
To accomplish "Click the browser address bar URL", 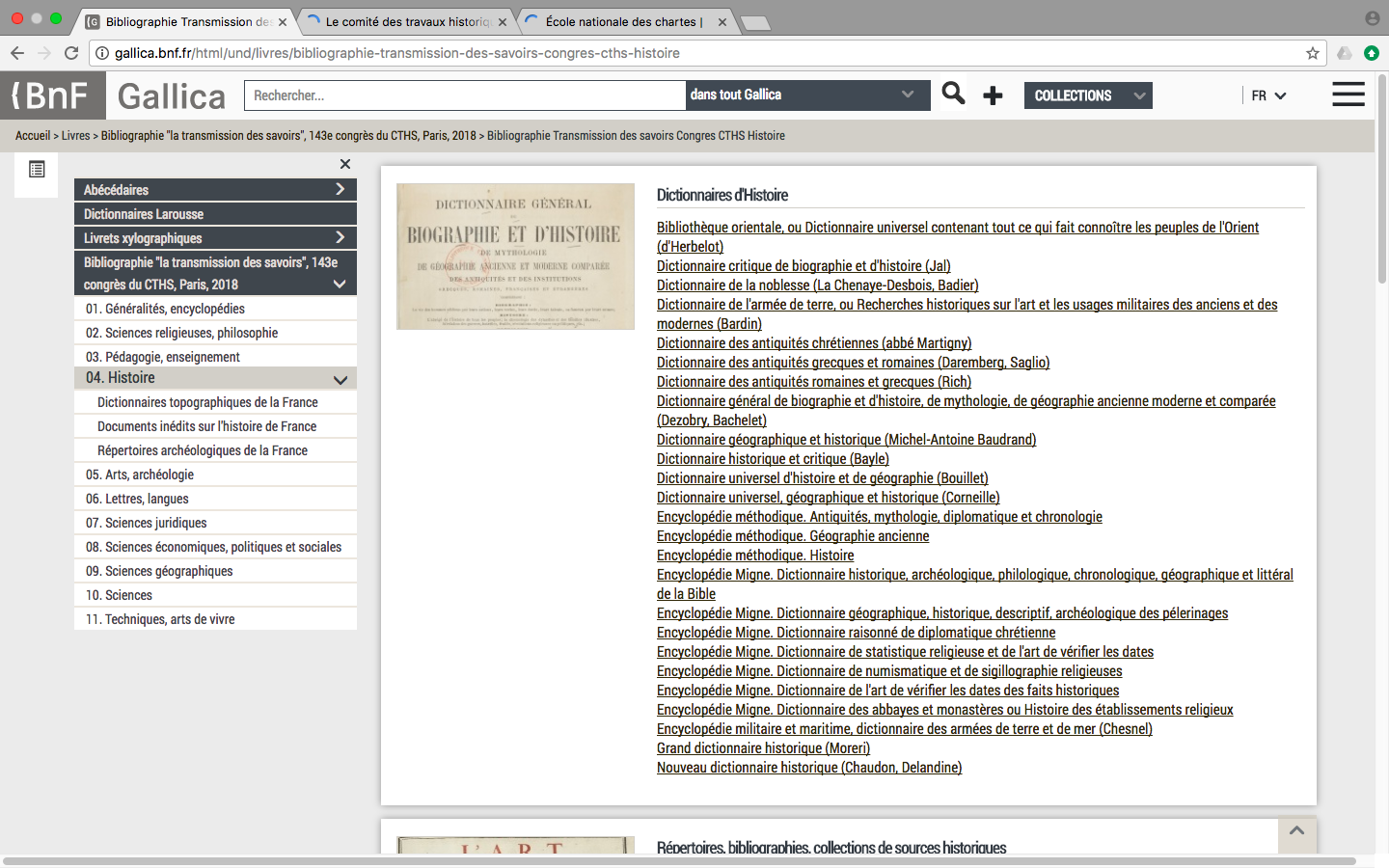I will (x=397, y=53).
